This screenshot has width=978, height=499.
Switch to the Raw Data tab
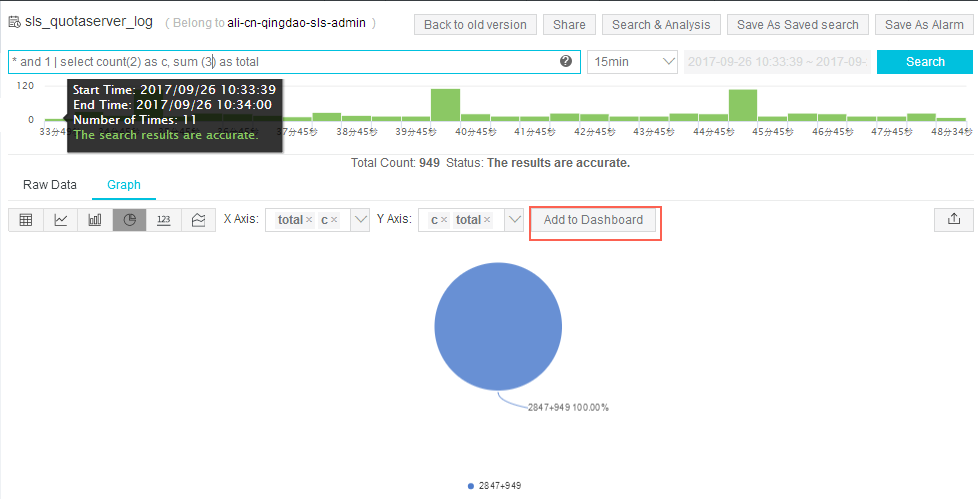pos(50,185)
